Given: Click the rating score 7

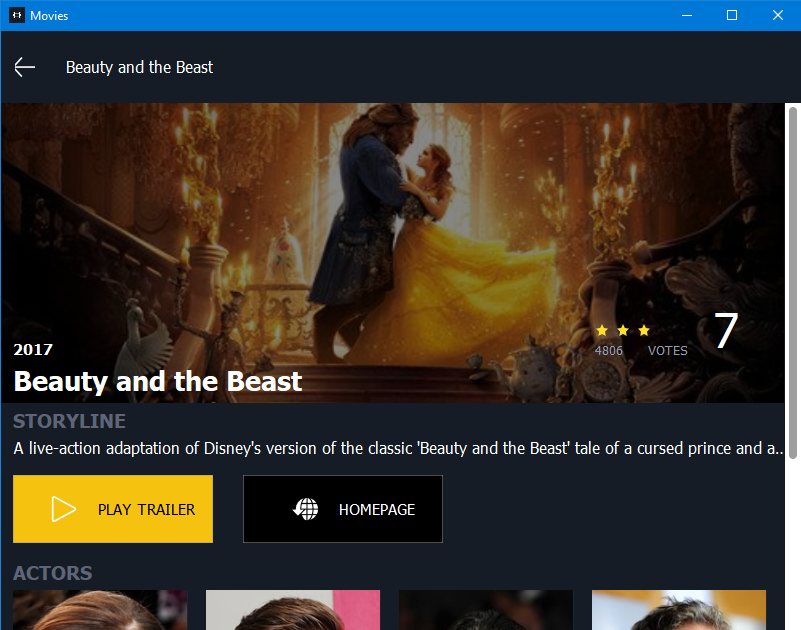Looking at the screenshot, I should coord(725,330).
